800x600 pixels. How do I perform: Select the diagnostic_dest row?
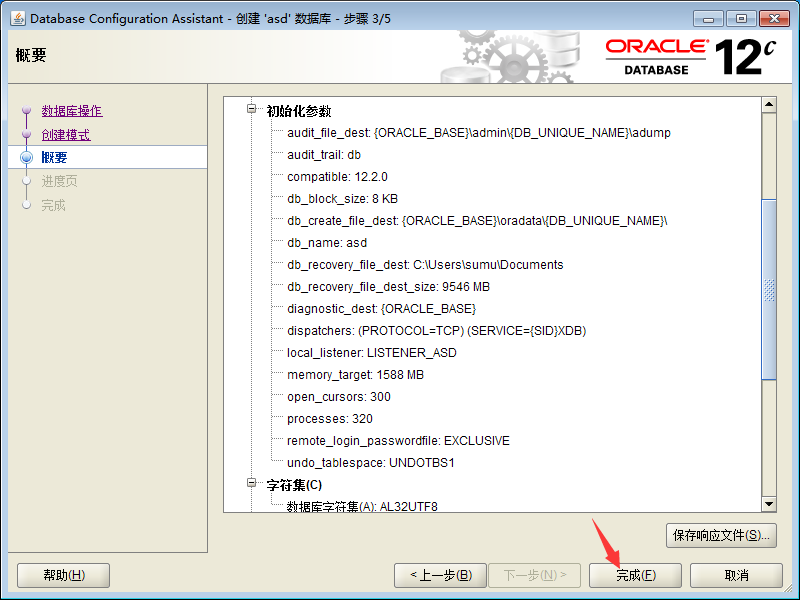coord(381,309)
